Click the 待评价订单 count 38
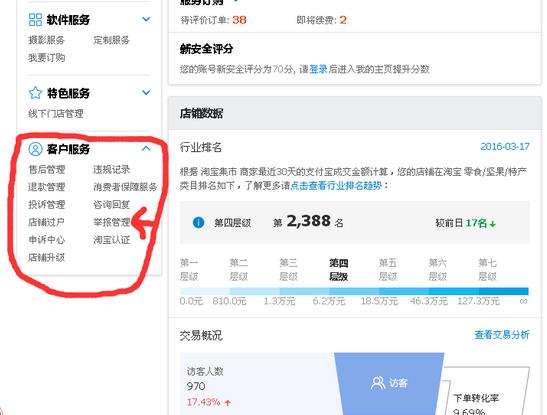This screenshot has height=415, width=547. [239, 20]
